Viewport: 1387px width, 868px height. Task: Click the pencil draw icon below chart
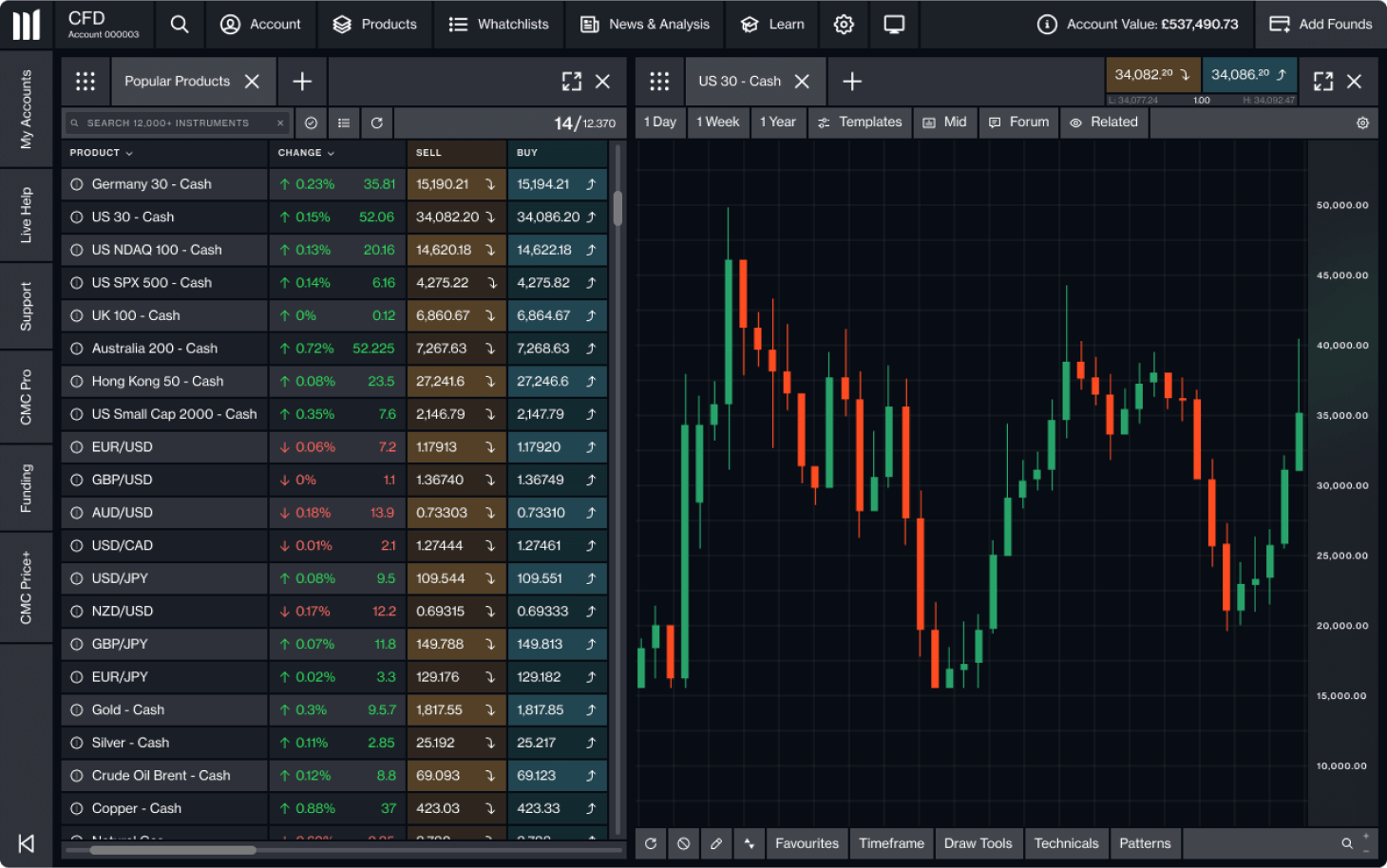[716, 843]
